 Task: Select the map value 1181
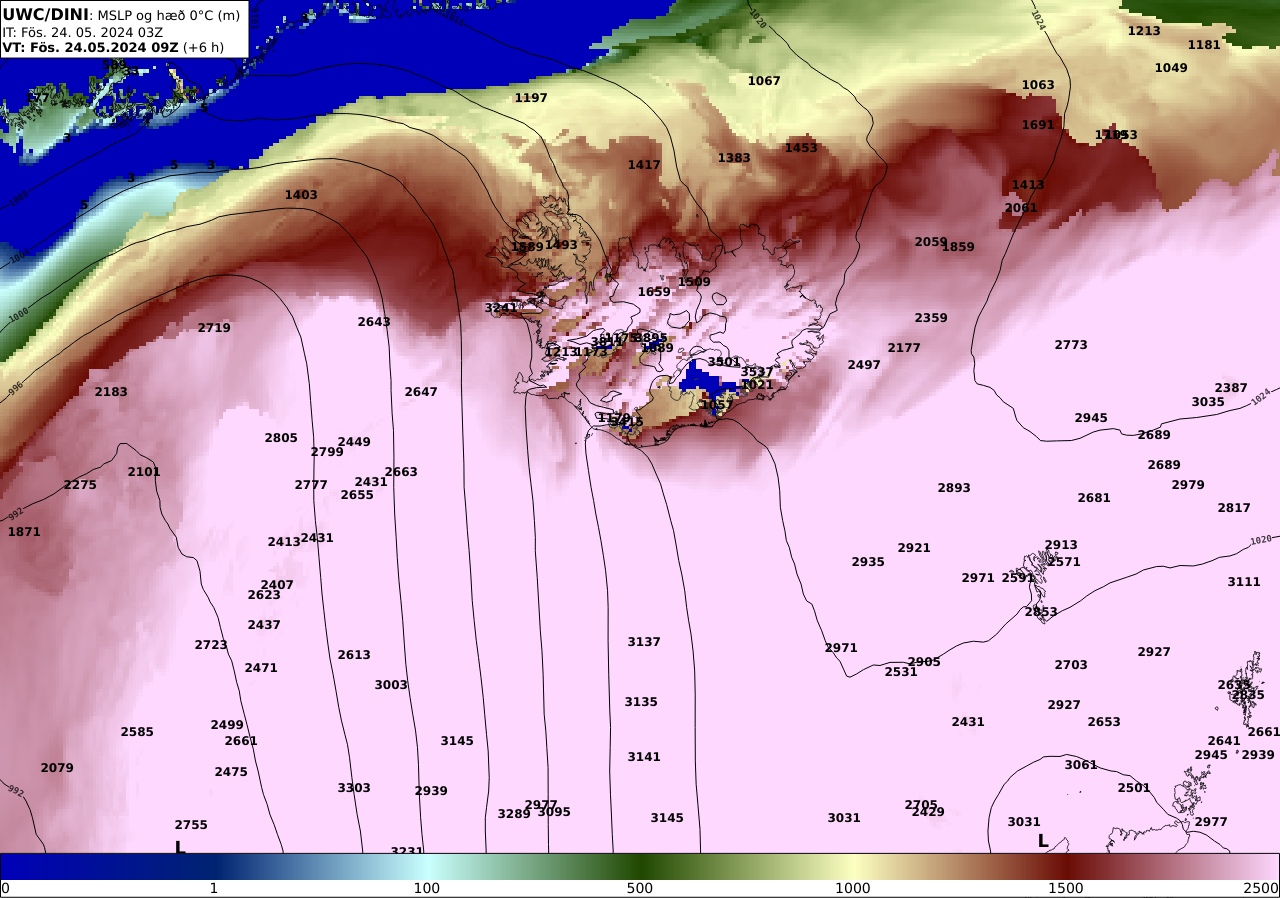click(x=1204, y=45)
